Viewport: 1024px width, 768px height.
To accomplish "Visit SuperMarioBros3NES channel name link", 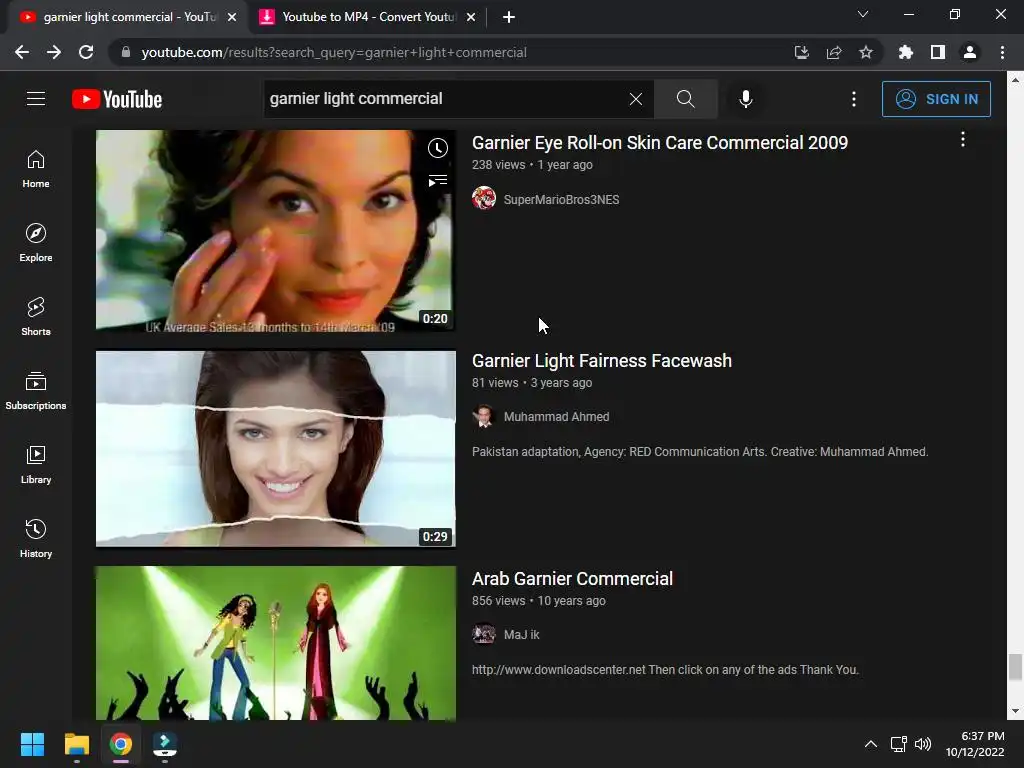I will coord(561,200).
